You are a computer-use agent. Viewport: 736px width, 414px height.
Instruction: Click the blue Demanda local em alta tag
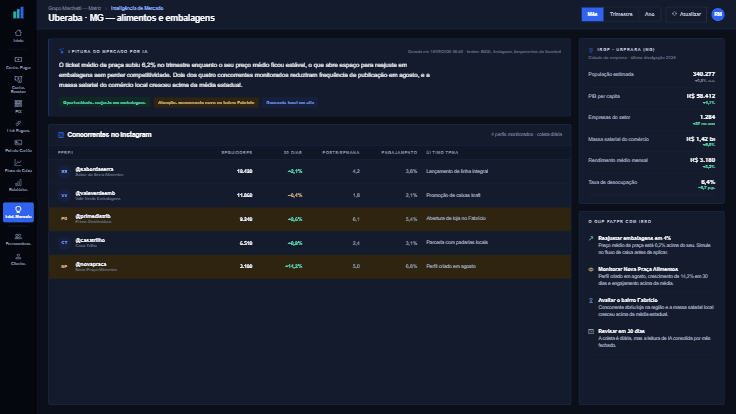(290, 102)
